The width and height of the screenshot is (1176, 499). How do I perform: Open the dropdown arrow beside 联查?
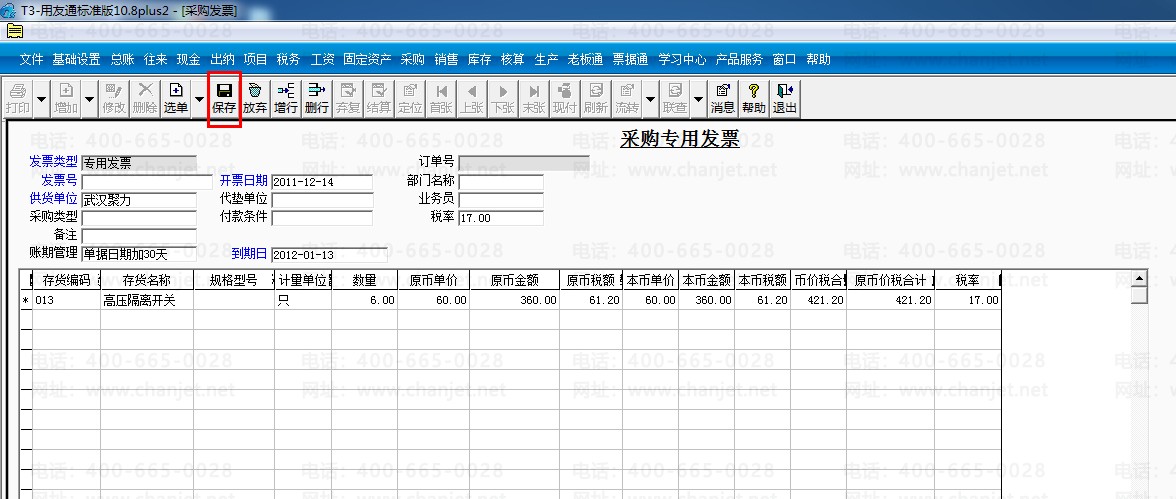point(699,98)
